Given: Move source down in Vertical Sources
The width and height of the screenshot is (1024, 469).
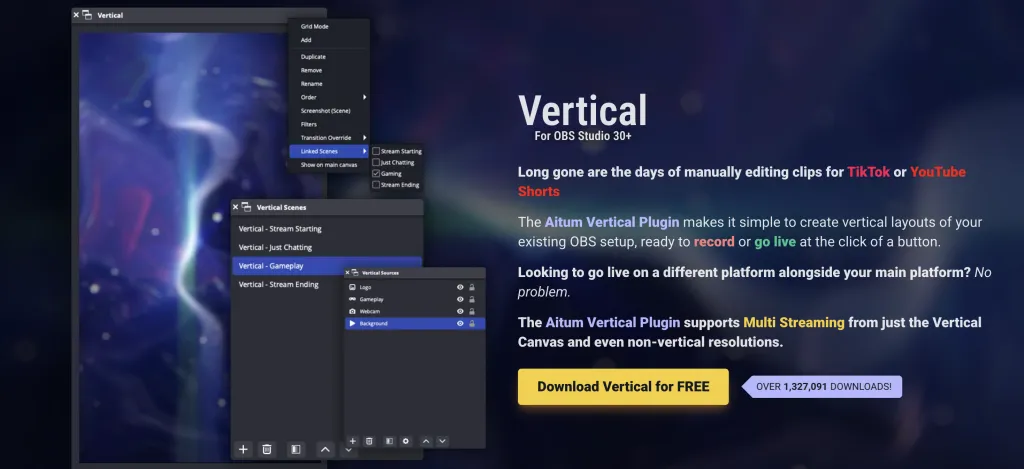Looking at the screenshot, I should pos(442,441).
